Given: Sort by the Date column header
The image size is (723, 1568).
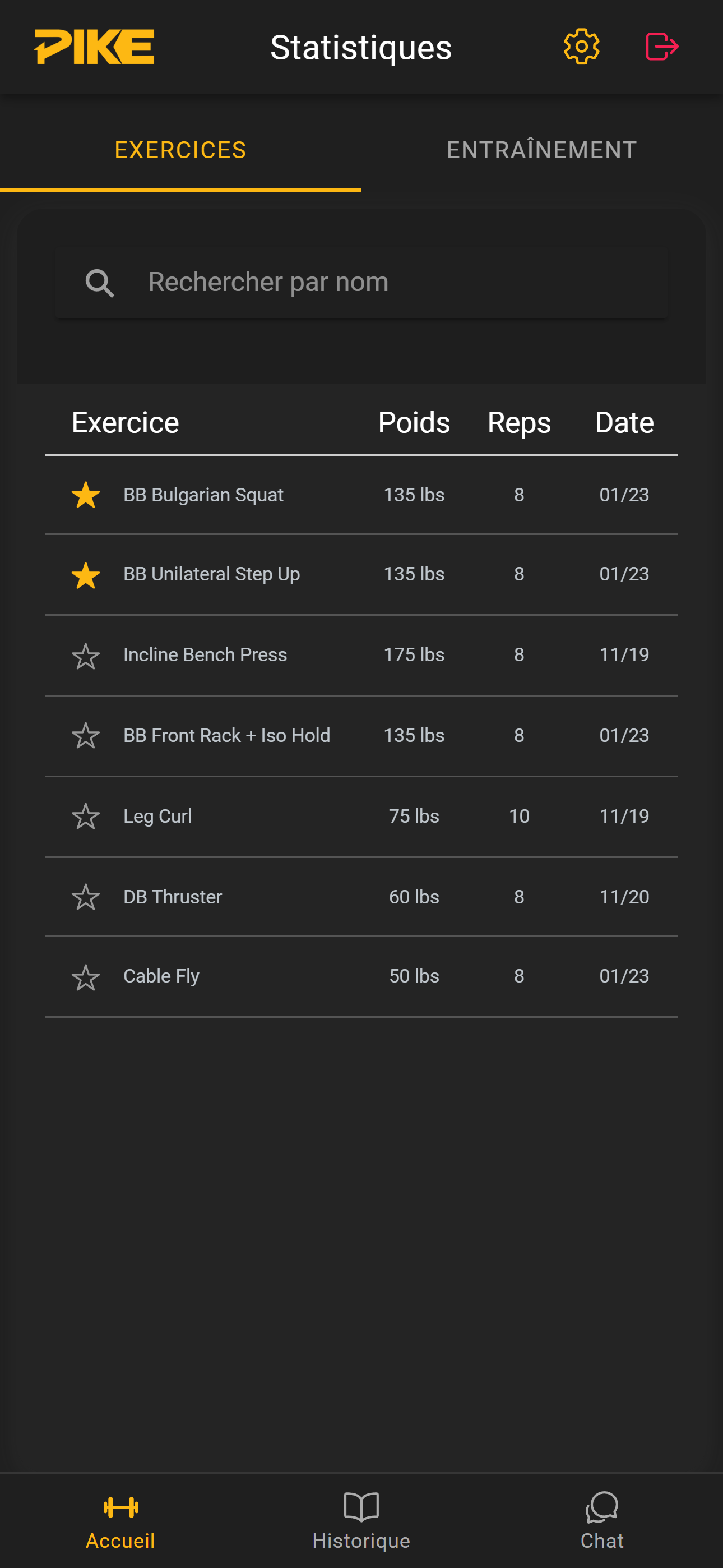Looking at the screenshot, I should (624, 422).
